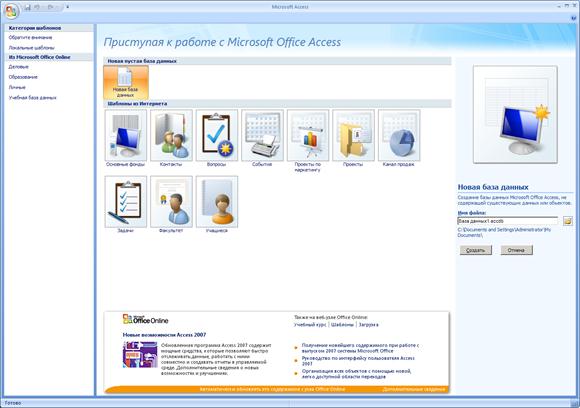
Task: Click the Office Online logo
Action: [145, 319]
